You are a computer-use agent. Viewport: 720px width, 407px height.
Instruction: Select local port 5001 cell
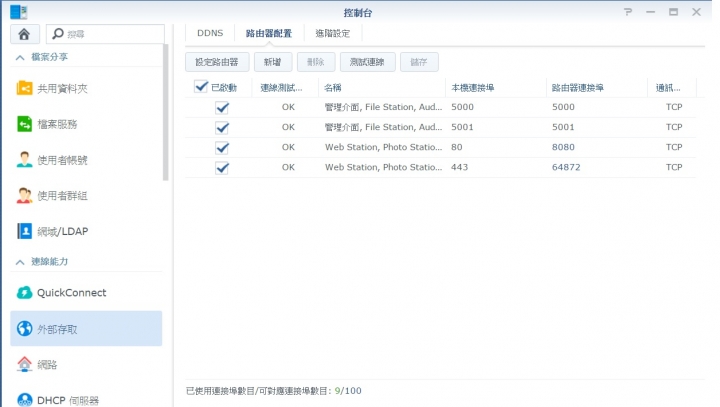click(462, 127)
